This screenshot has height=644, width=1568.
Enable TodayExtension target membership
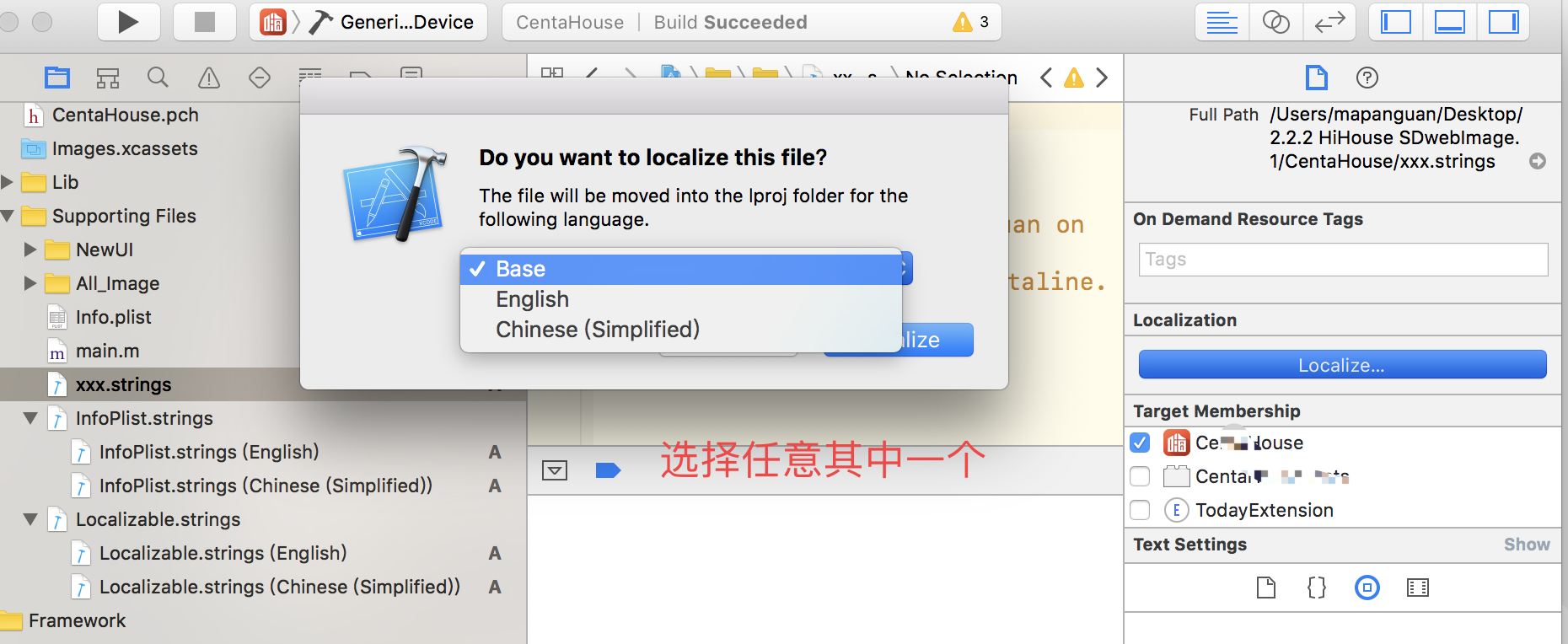pos(1140,510)
